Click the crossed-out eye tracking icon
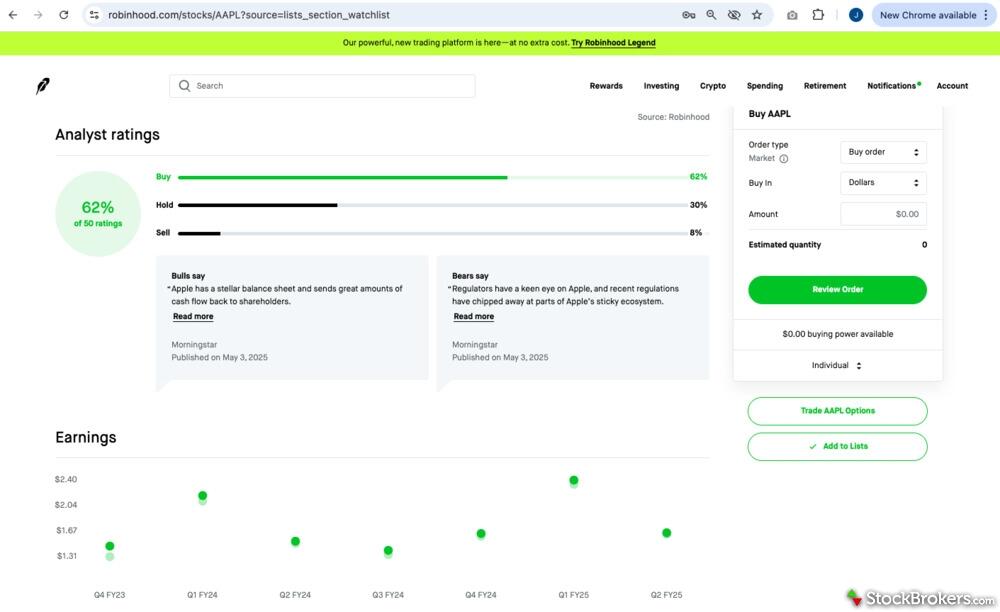Image resolution: width=1000 pixels, height=612 pixels. pos(734,15)
